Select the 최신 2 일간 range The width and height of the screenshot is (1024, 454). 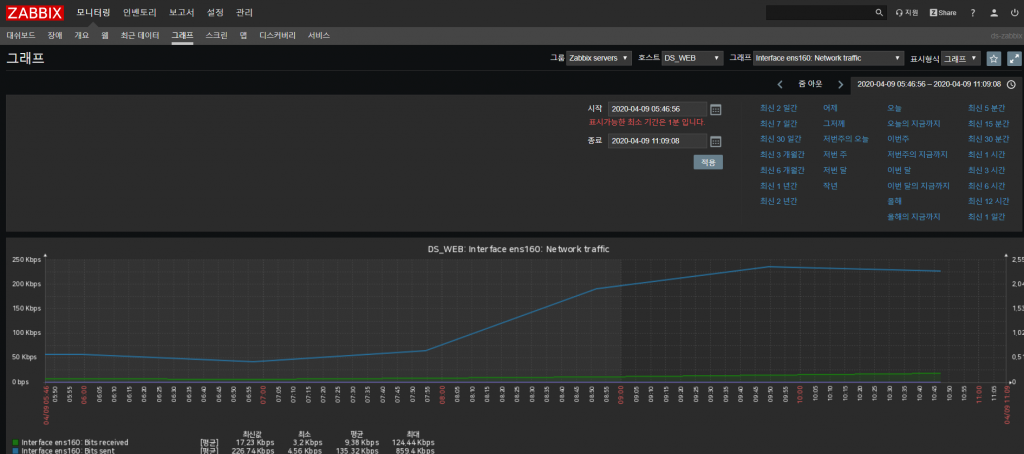point(778,108)
